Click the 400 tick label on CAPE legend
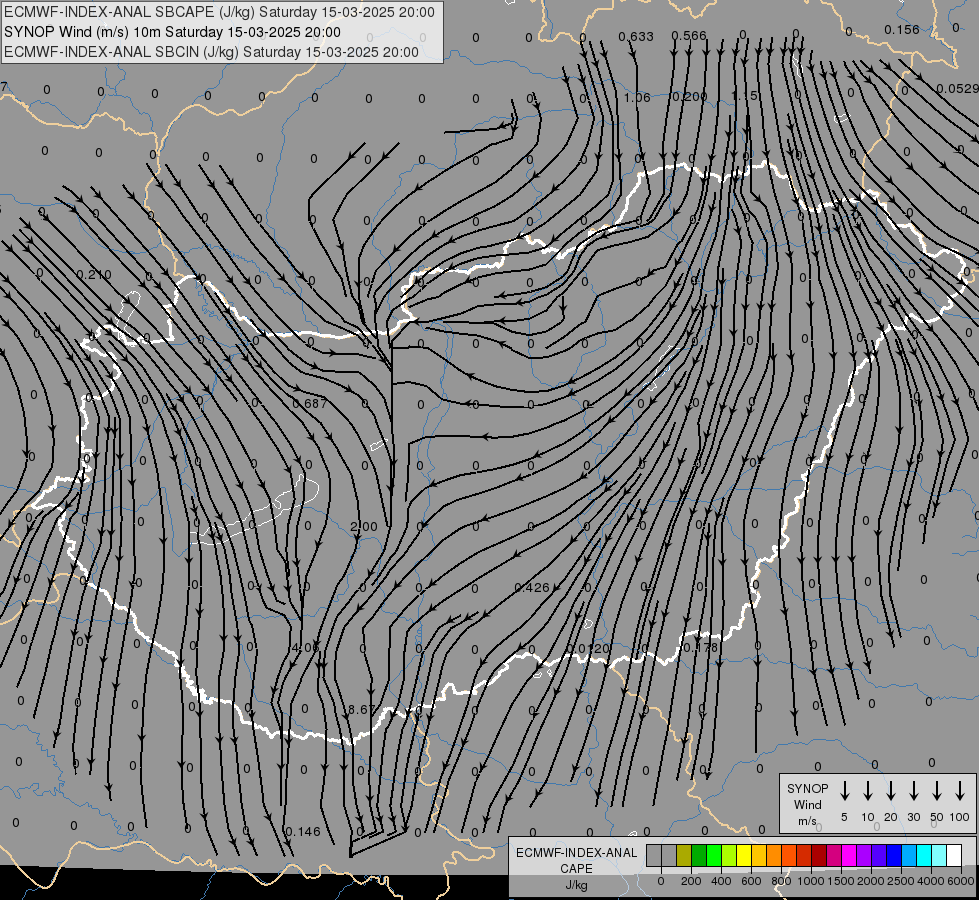 (x=721, y=881)
